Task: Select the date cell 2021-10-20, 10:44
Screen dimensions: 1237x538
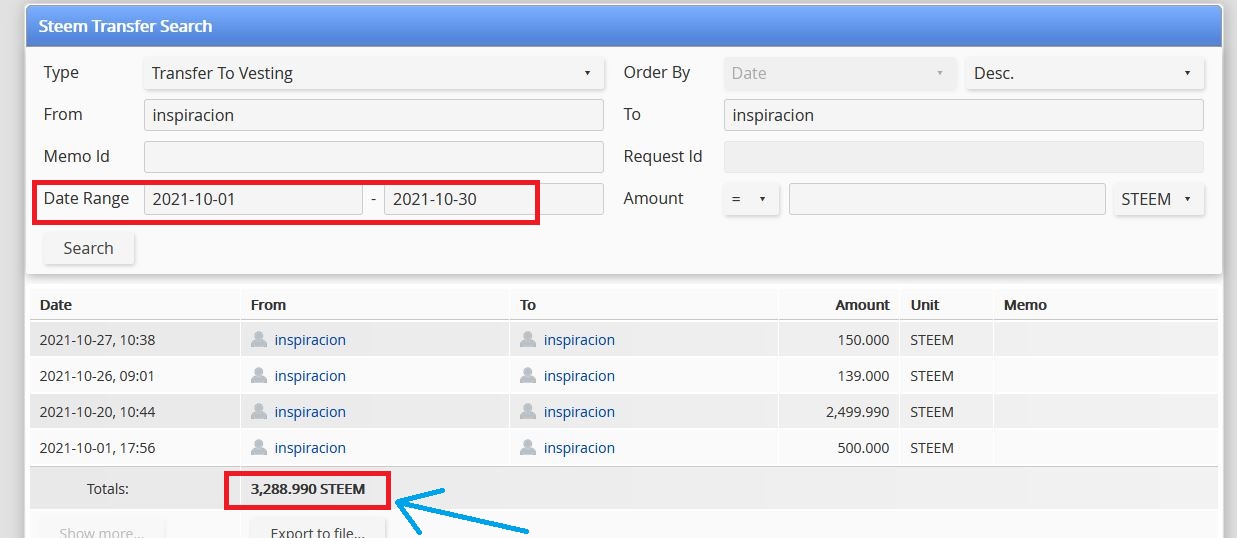Action: tap(97, 412)
